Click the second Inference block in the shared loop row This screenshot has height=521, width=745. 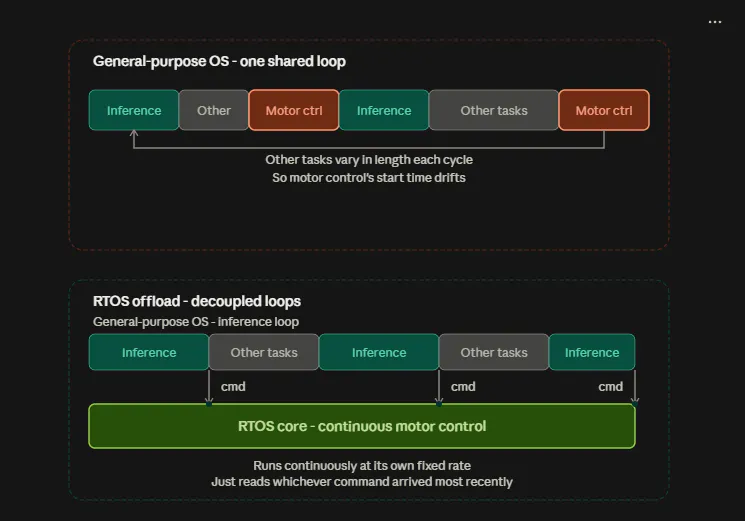click(384, 110)
